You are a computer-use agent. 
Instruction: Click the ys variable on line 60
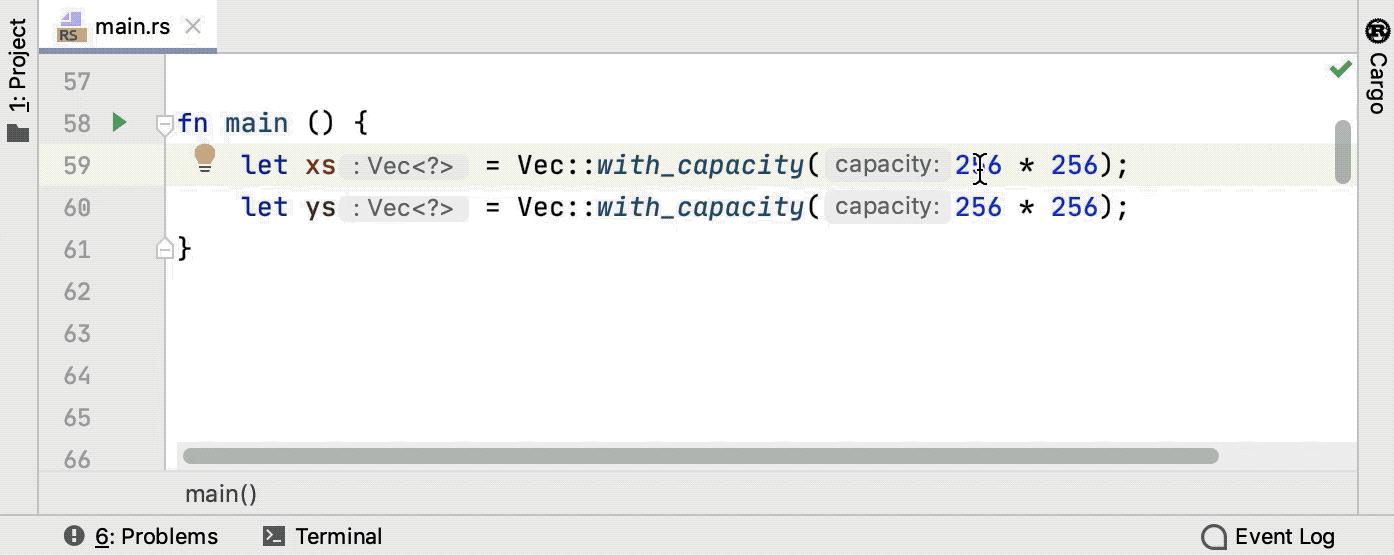pyautogui.click(x=321, y=207)
